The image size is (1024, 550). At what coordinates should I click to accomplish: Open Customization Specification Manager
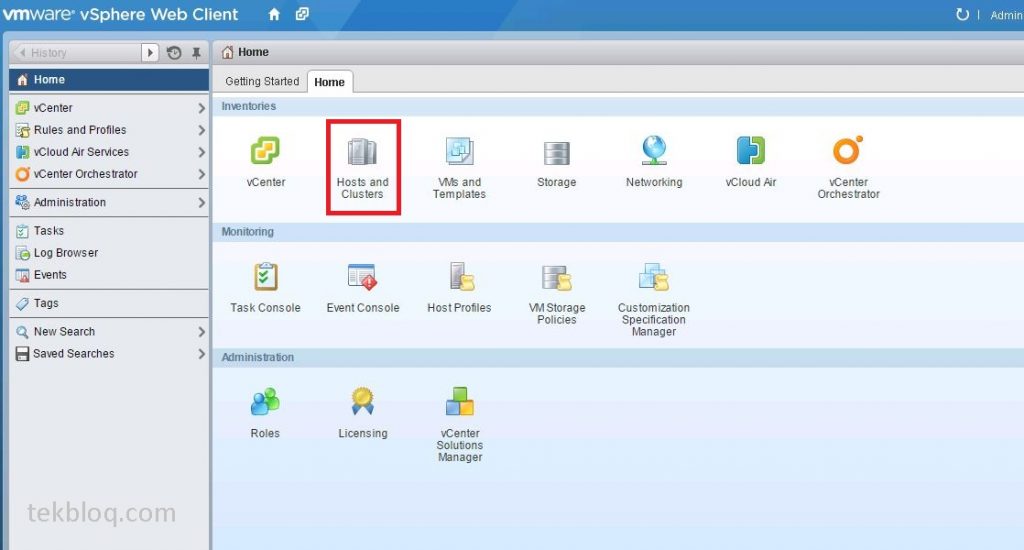coord(654,277)
